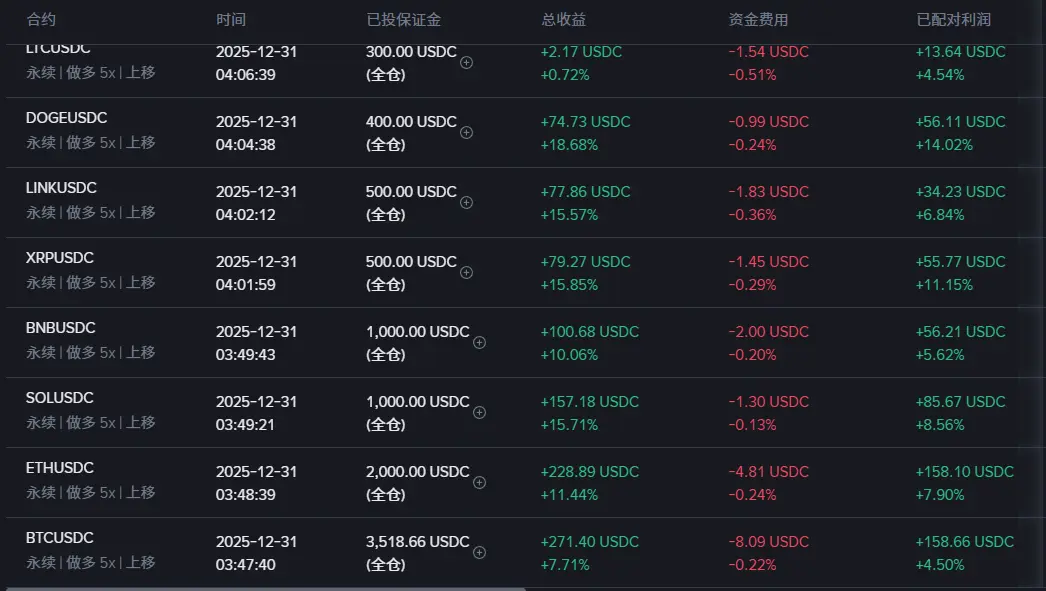This screenshot has height=591, width=1046.
Task: Click add margin plus icon for BTCUSDC
Action: point(479,552)
